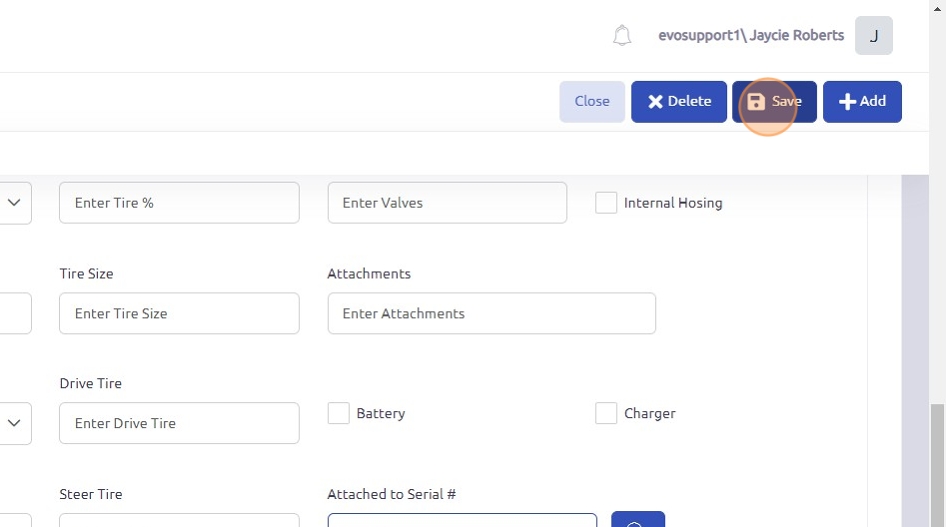Expand the dropdown left of Enter Tire %
Image resolution: width=946 pixels, height=527 pixels.
pos(15,203)
